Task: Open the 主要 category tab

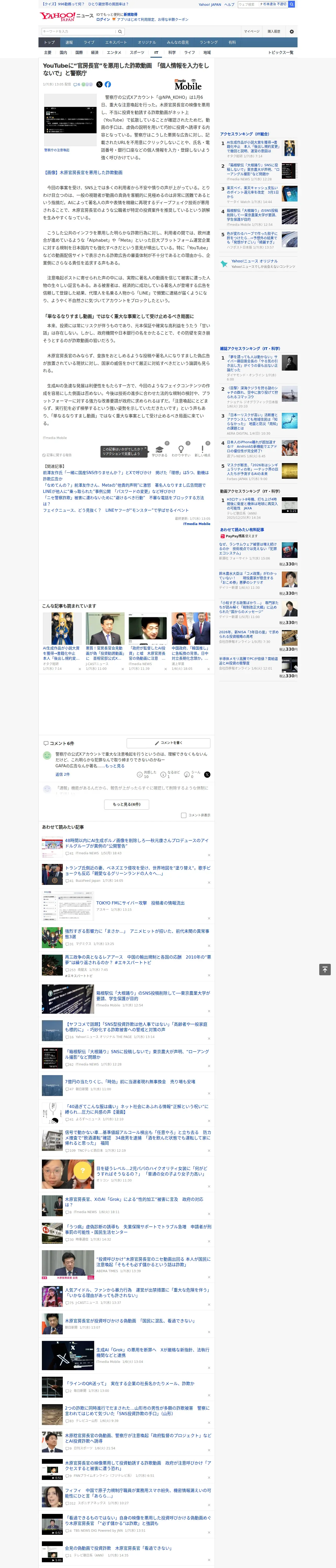Action: 48,52
